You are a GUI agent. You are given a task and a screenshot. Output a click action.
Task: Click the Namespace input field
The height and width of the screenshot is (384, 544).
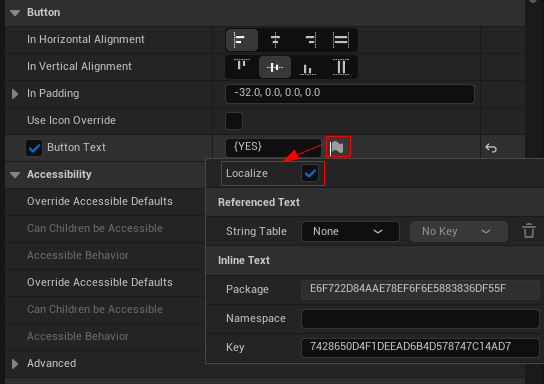coord(420,318)
